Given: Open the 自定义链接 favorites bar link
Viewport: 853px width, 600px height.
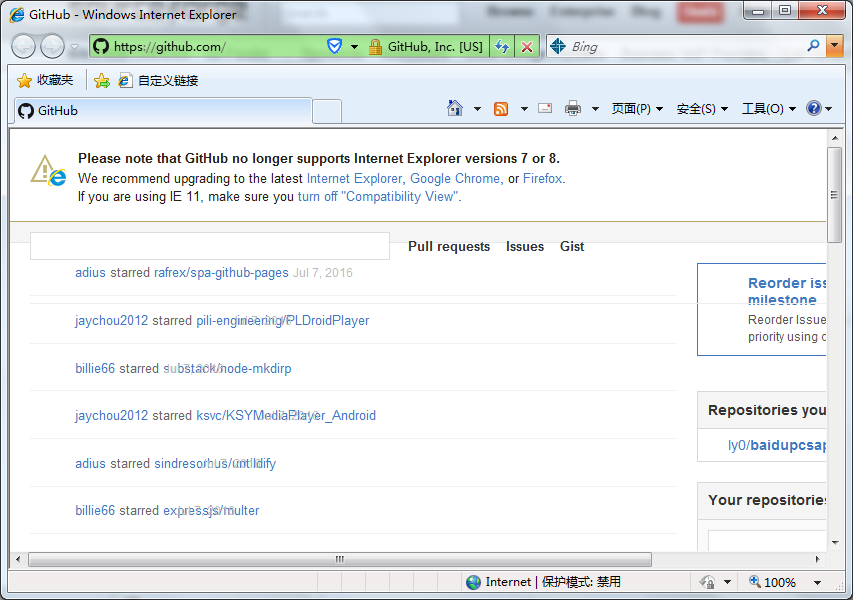Looking at the screenshot, I should (x=158, y=81).
